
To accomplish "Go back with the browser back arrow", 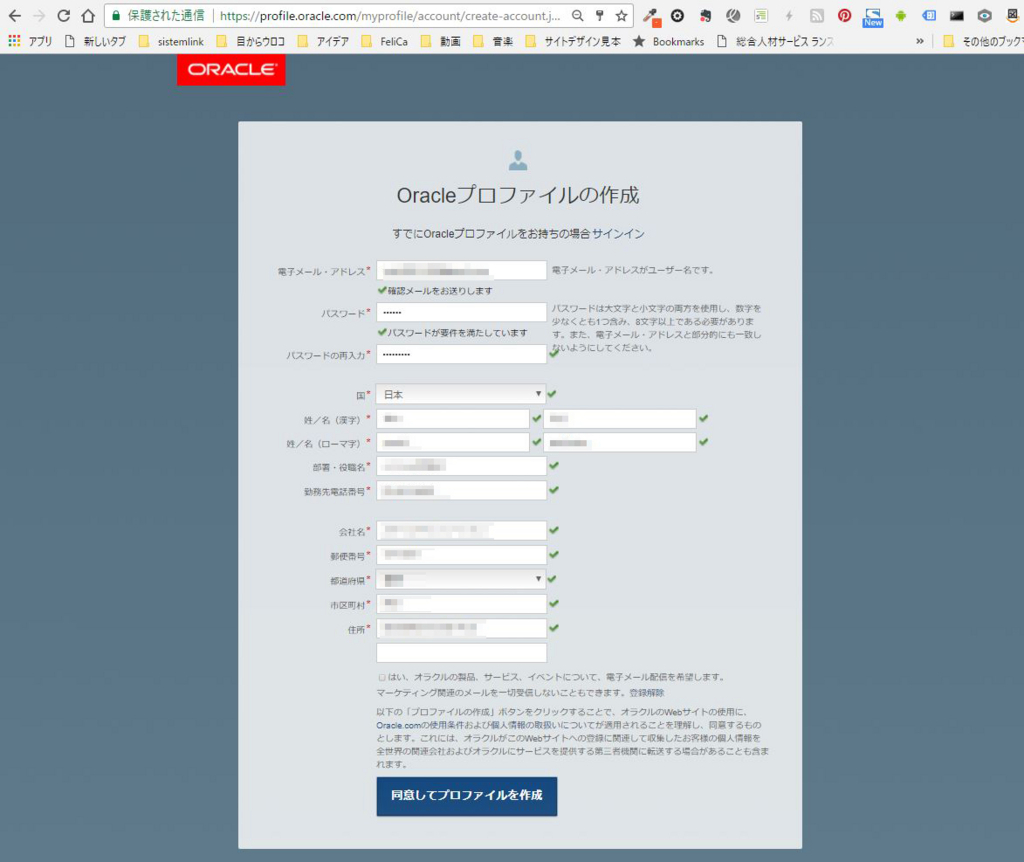I will pos(14,16).
